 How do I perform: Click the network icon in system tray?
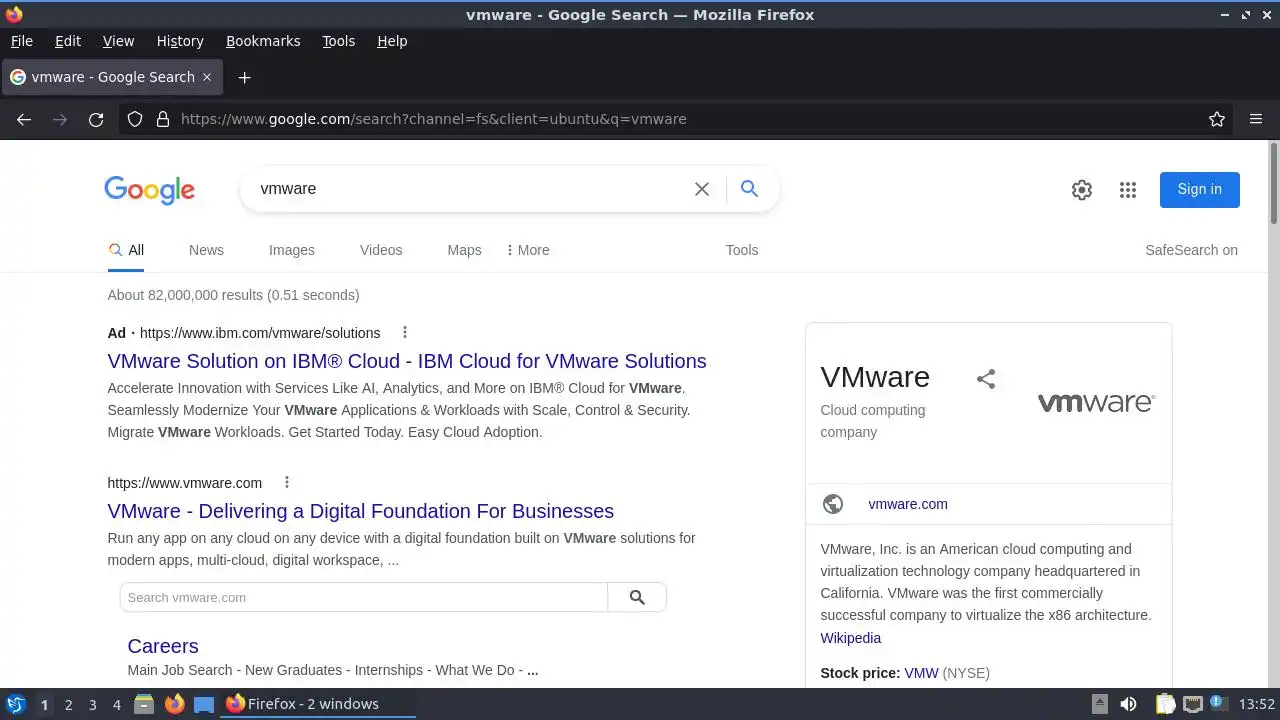[x=1192, y=704]
